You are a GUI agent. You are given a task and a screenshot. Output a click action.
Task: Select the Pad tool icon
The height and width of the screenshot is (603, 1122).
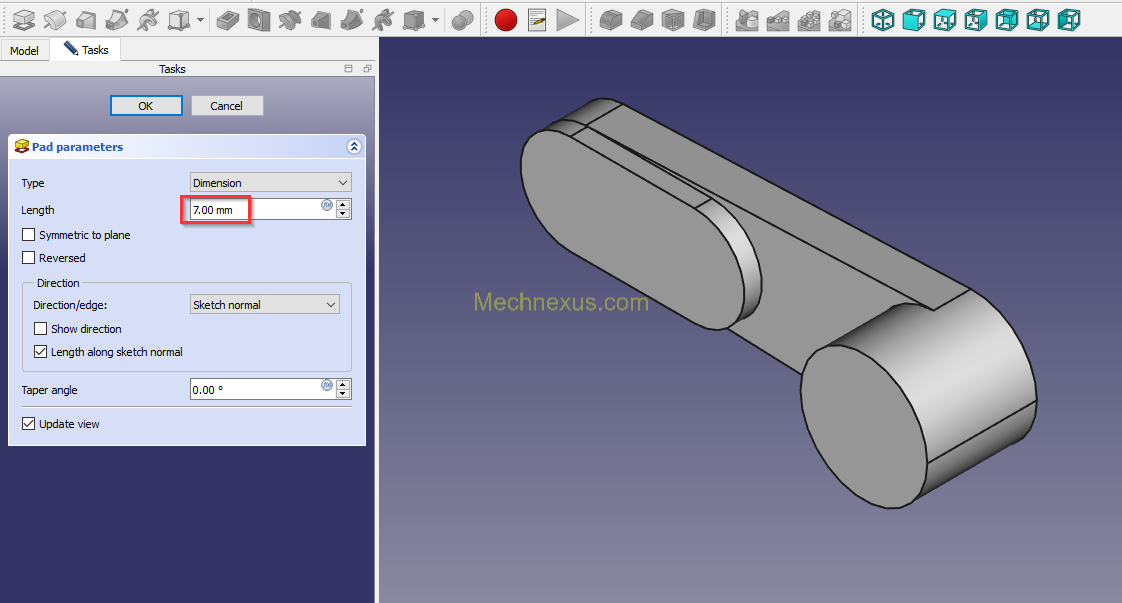[24, 20]
